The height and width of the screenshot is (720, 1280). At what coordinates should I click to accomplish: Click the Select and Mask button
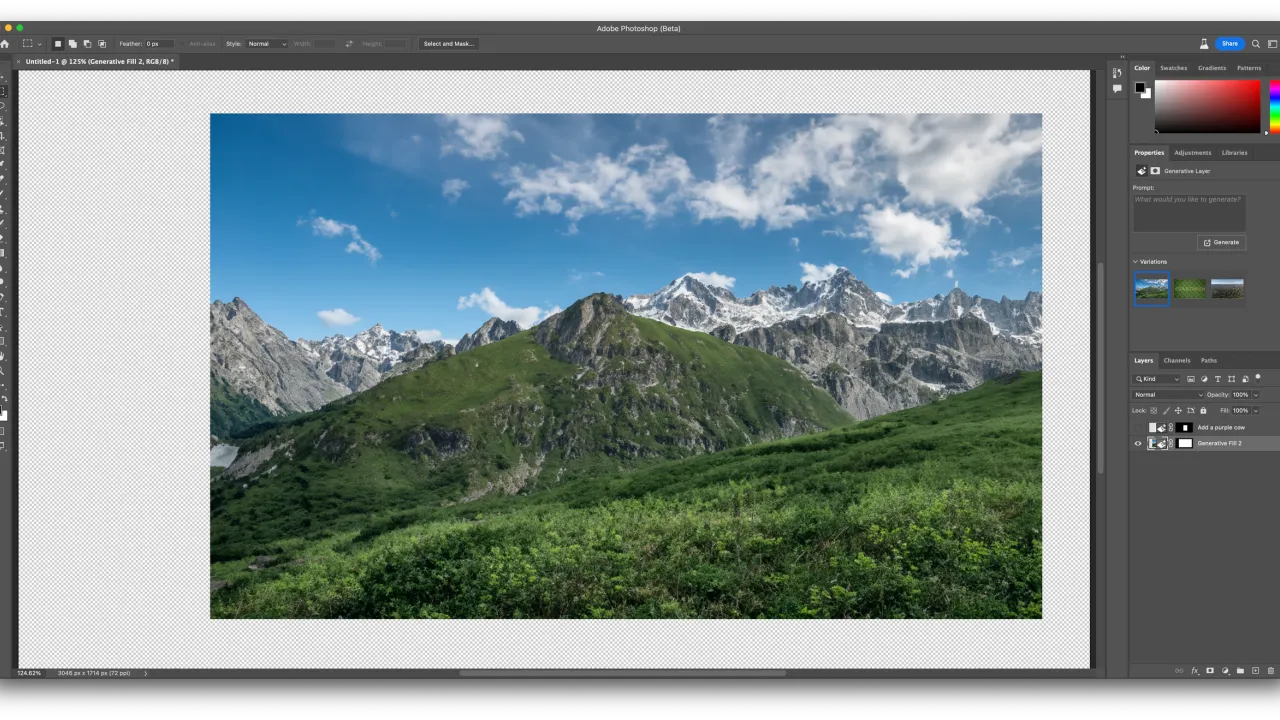[449, 44]
